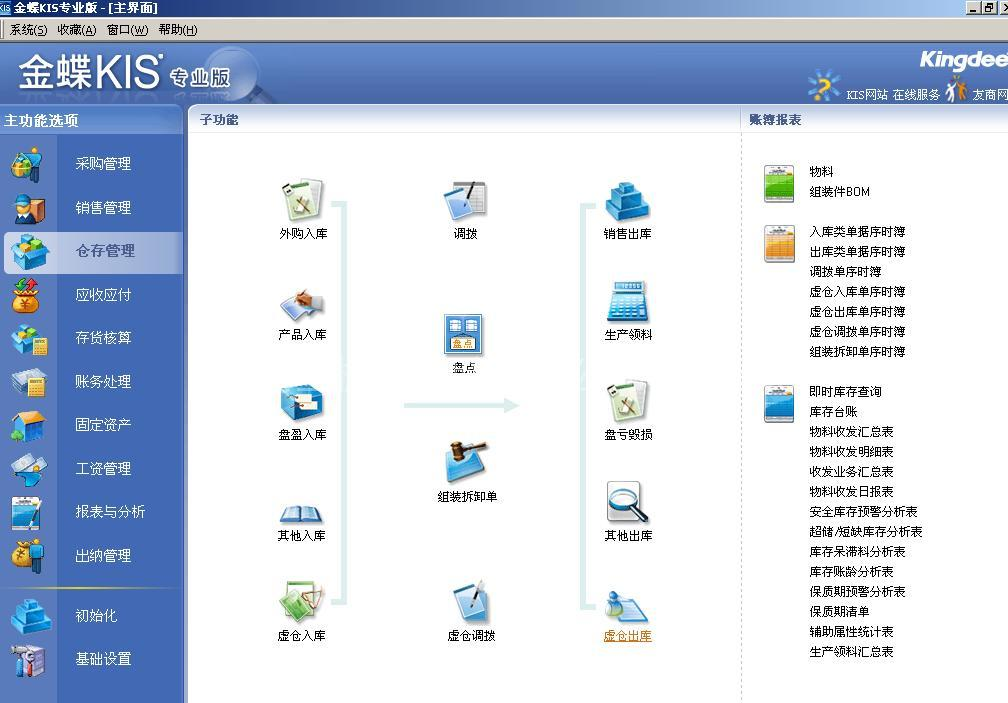Screen dimensions: 1008x703
Task: Open the 帮助 menu
Action: coord(177,30)
